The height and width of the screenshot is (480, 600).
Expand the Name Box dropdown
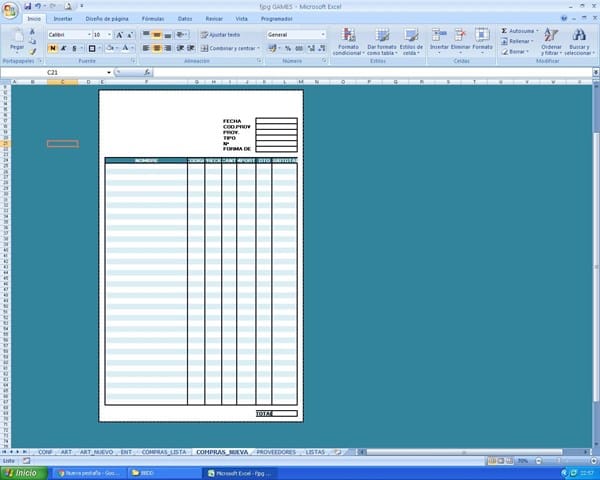tap(109, 72)
